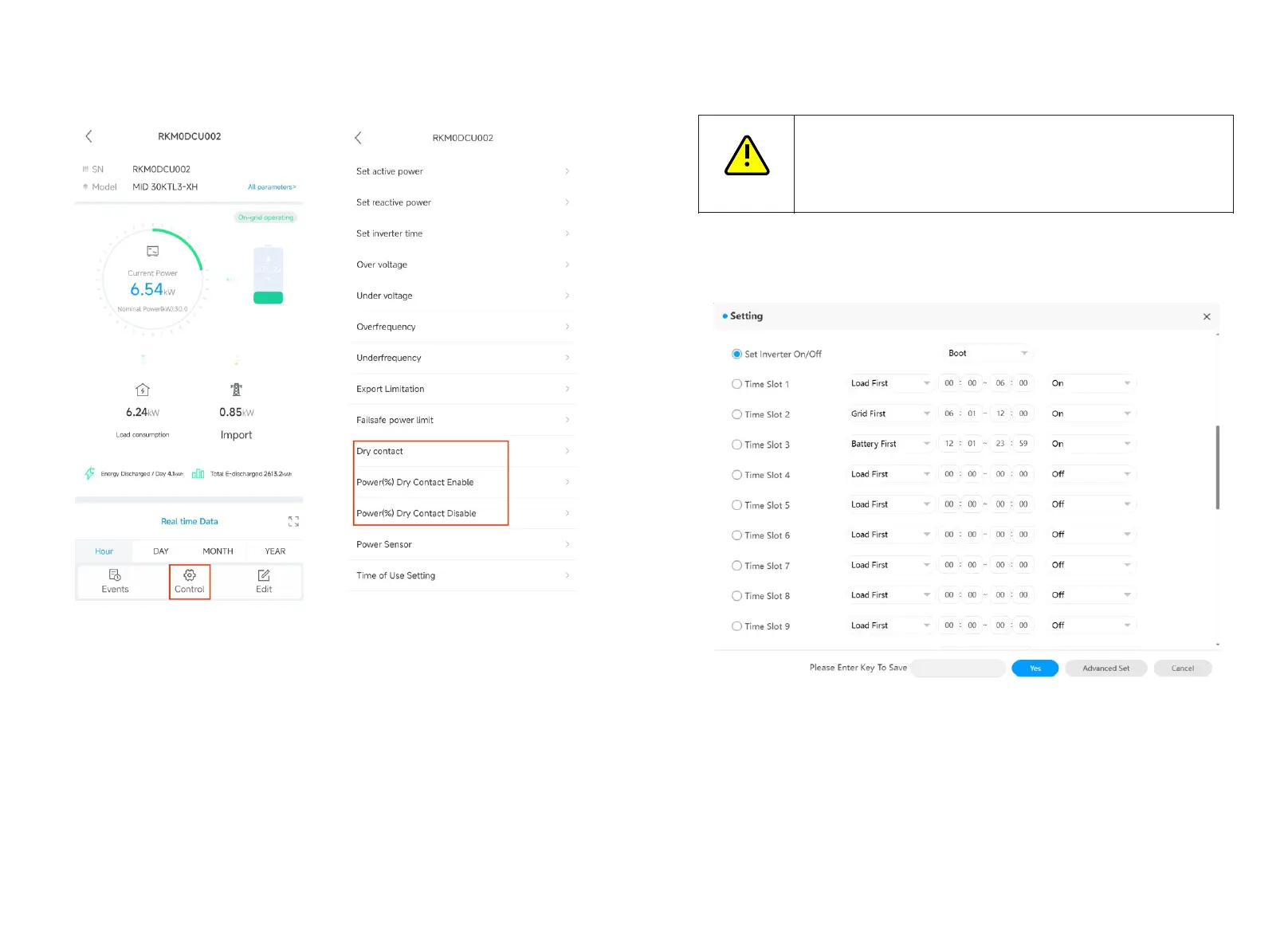Click back arrow on control settings list
Screen dimensions: 1288x949
point(359,138)
